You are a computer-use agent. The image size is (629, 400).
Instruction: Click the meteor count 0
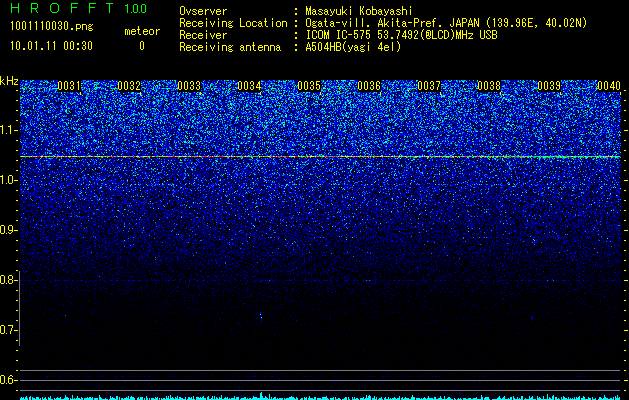tap(142, 46)
